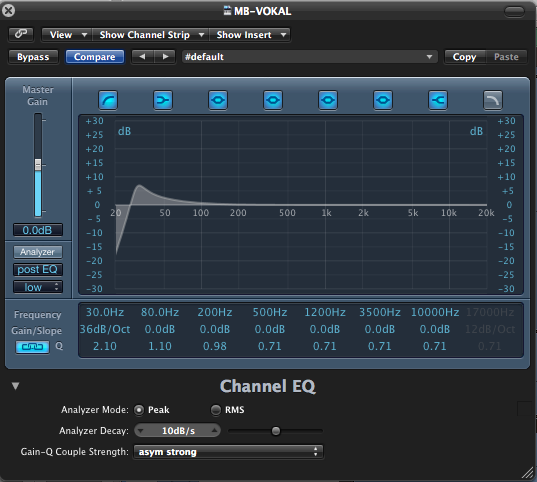Open Show Insert menu
This screenshot has height=482, width=537.
click(x=250, y=35)
